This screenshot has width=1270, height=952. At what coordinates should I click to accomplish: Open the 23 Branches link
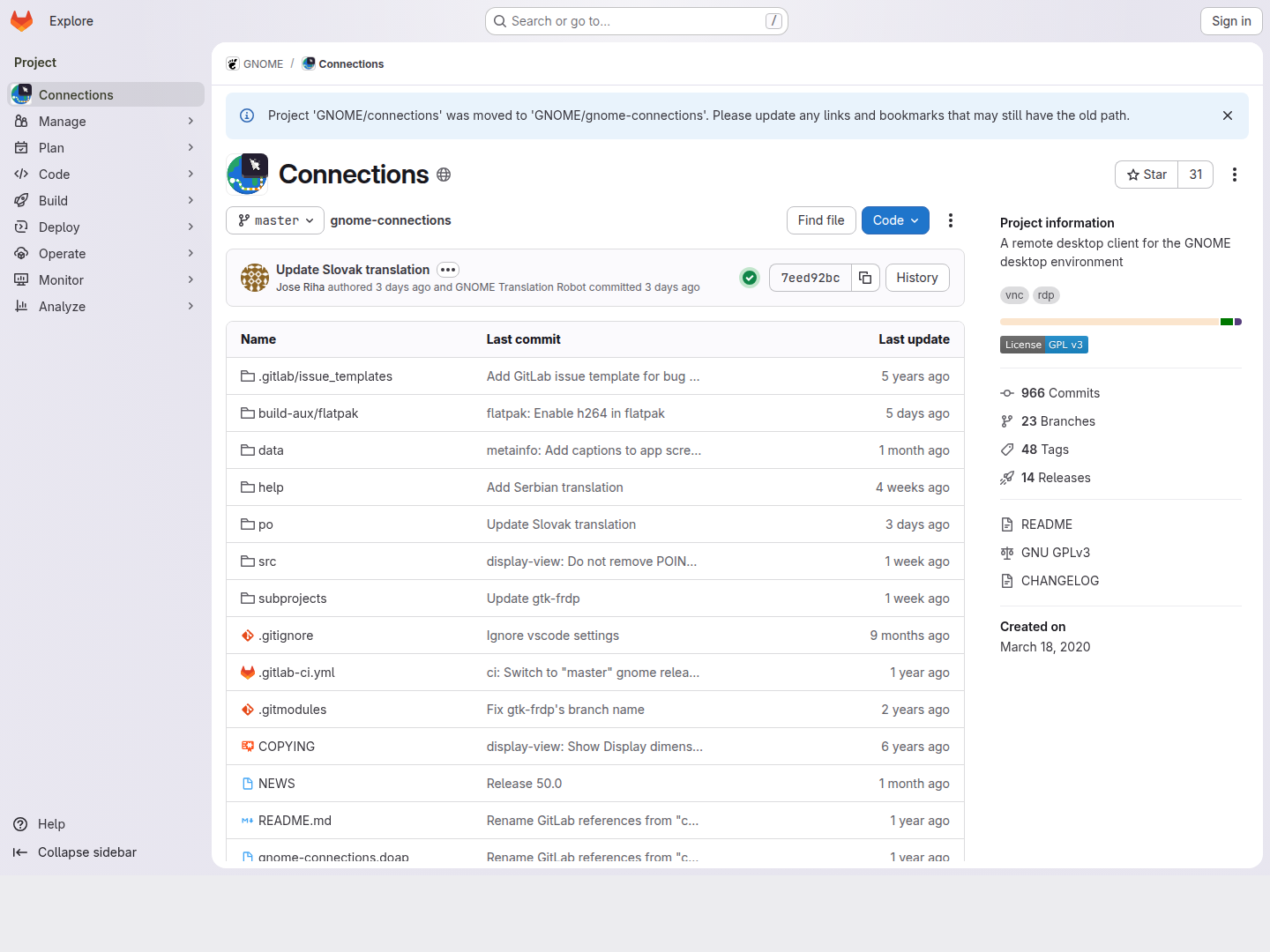[1057, 421]
